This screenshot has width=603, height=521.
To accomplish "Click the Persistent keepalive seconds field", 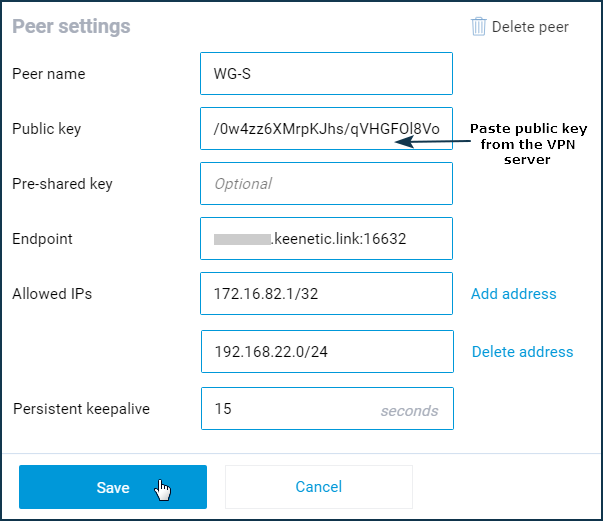I will click(327, 408).
